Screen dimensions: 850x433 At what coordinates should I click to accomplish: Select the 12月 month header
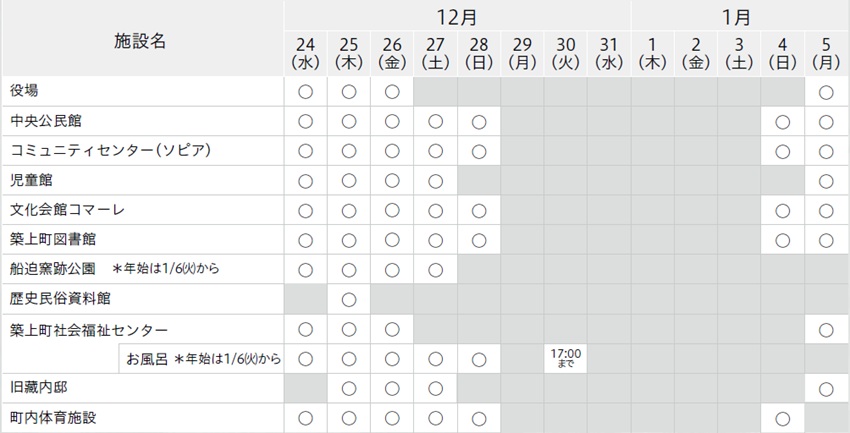tap(456, 17)
